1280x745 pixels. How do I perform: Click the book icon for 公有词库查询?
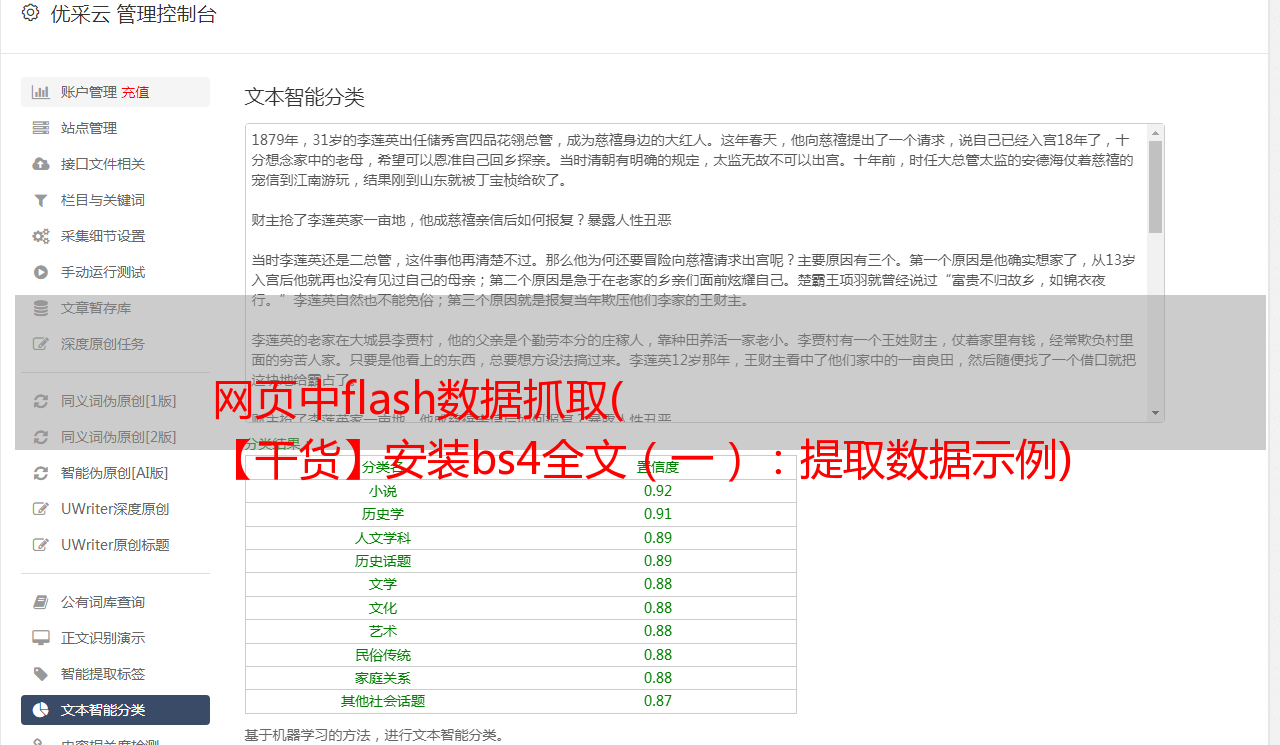(x=41, y=602)
